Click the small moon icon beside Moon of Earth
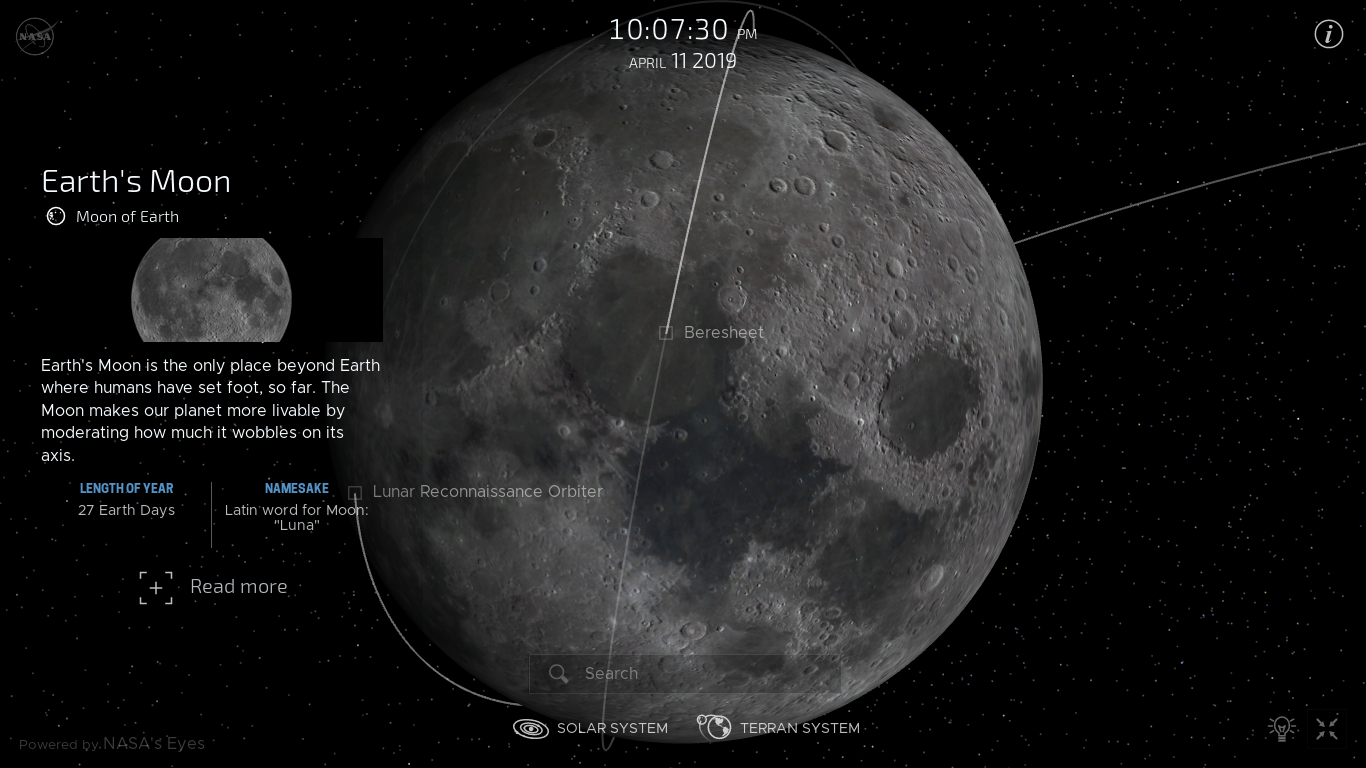 coord(56,216)
